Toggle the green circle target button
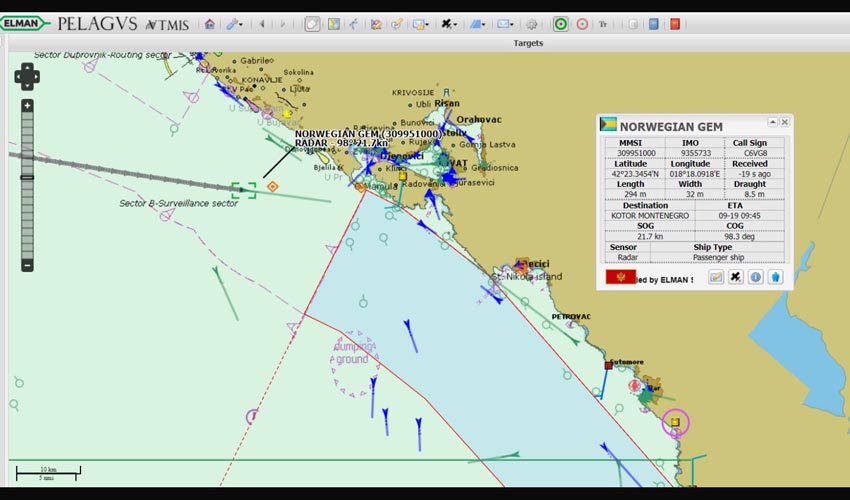850x500 pixels. 560,24
